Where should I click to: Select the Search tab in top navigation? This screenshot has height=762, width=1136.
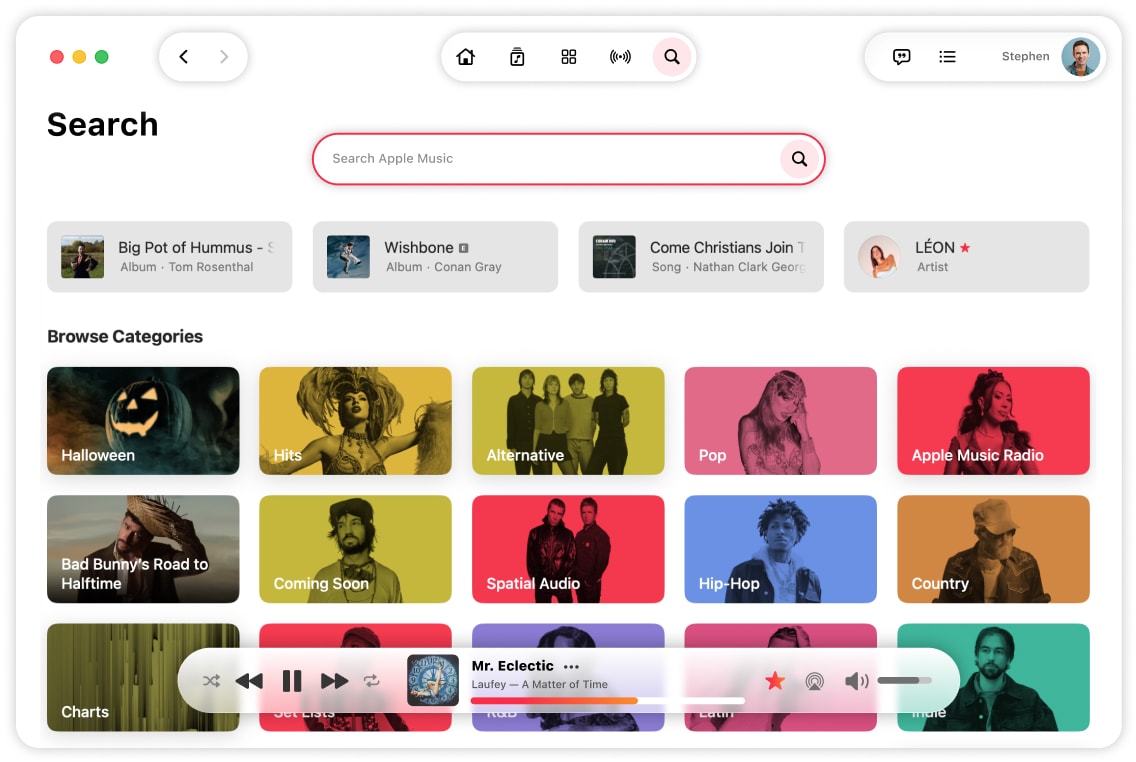click(x=672, y=57)
